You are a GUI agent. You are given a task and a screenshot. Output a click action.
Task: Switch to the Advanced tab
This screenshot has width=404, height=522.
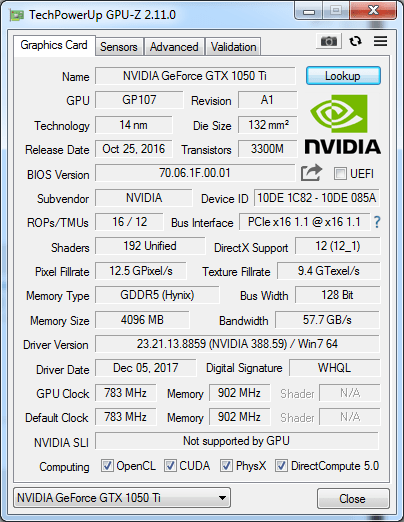(x=174, y=47)
